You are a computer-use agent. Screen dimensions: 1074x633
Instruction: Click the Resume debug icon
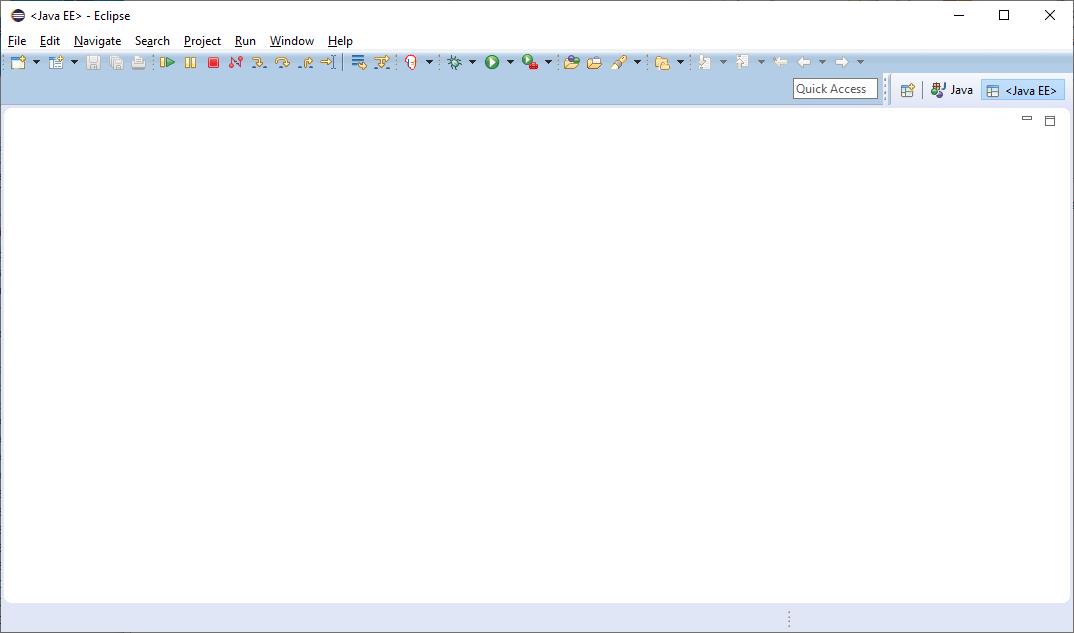click(x=167, y=62)
